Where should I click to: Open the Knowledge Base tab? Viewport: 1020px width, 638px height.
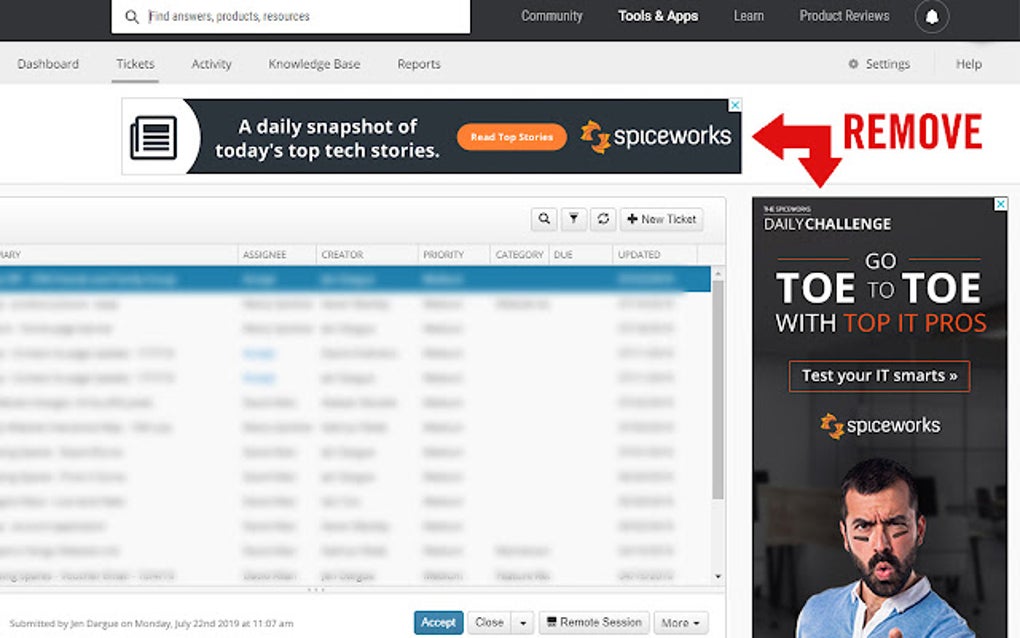coord(313,63)
